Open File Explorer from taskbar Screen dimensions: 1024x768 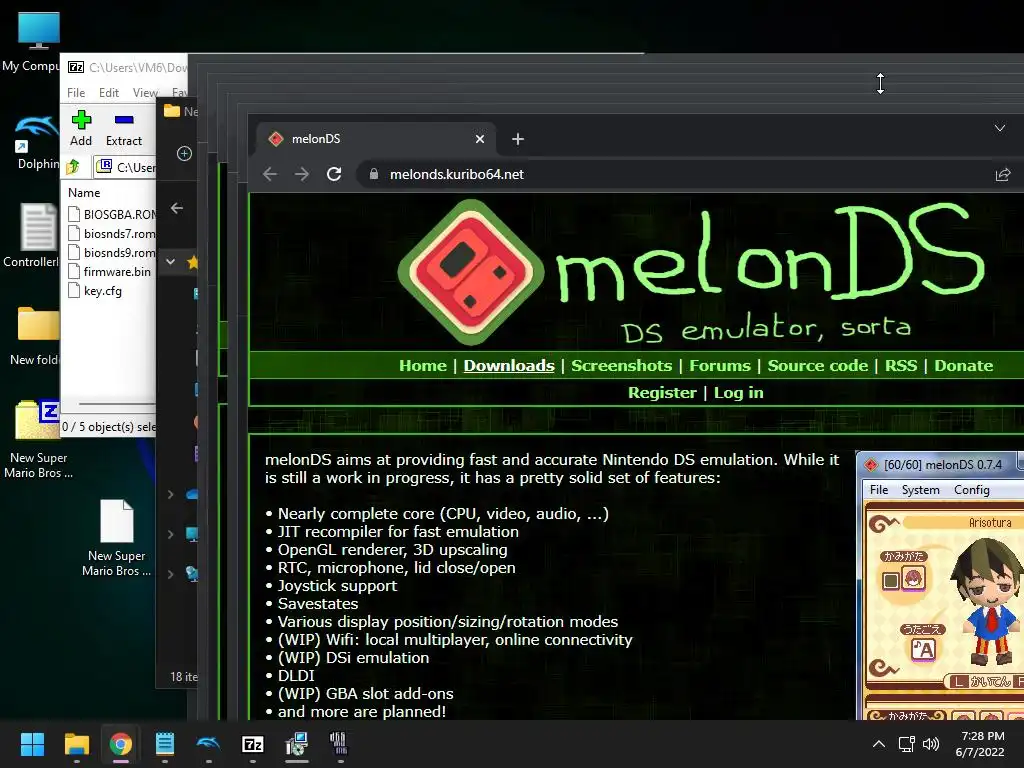76,744
